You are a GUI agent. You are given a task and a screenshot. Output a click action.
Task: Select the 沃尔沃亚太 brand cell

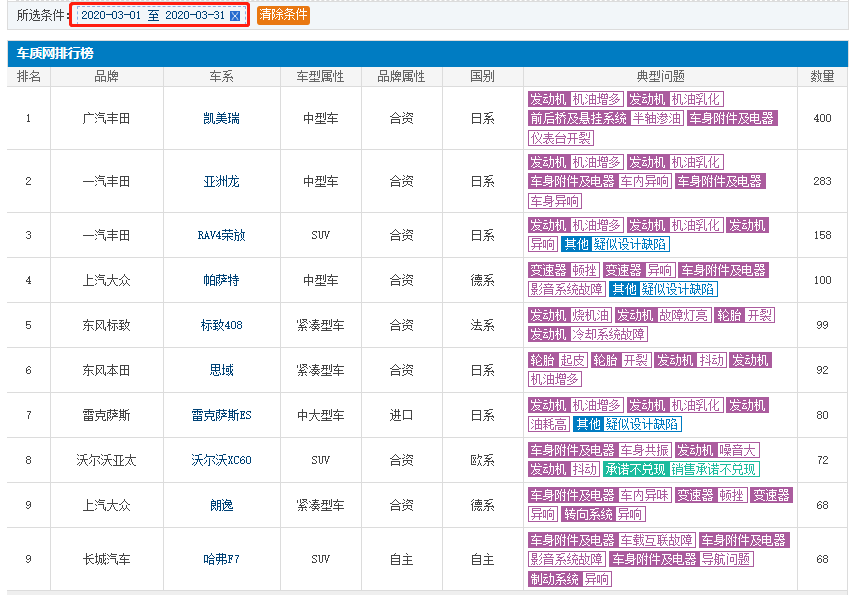click(107, 460)
